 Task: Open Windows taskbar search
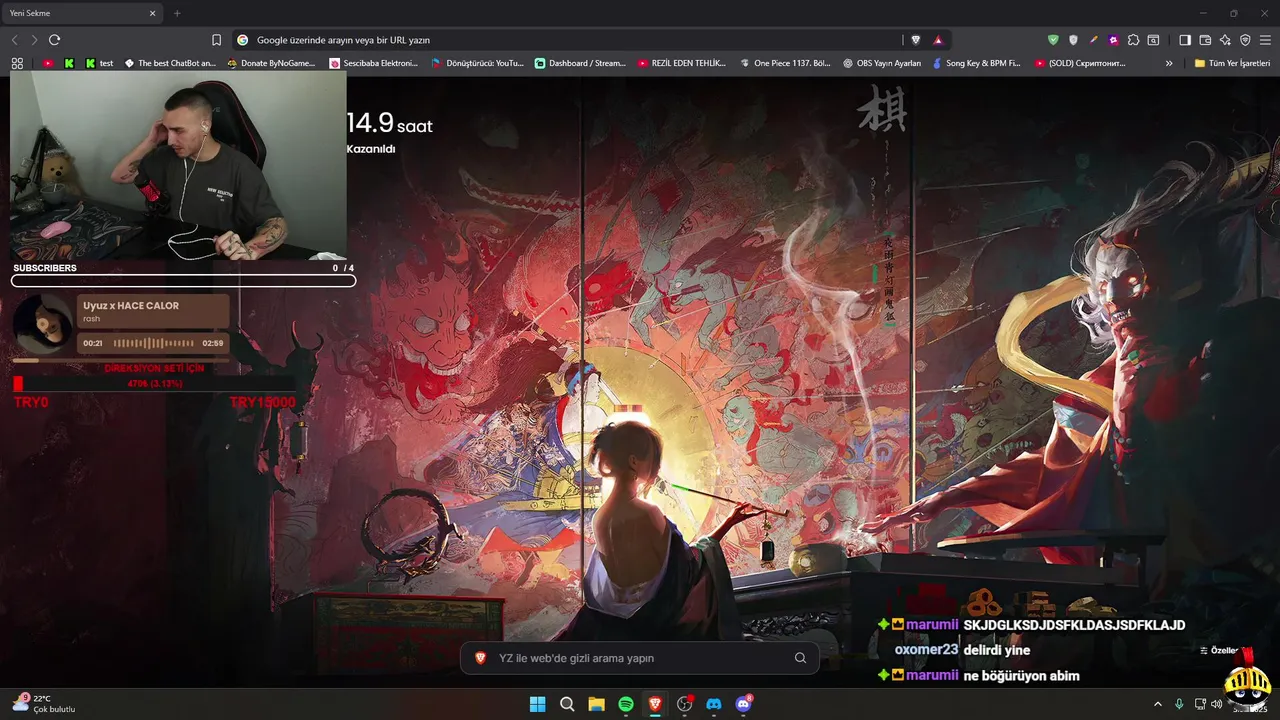point(567,704)
